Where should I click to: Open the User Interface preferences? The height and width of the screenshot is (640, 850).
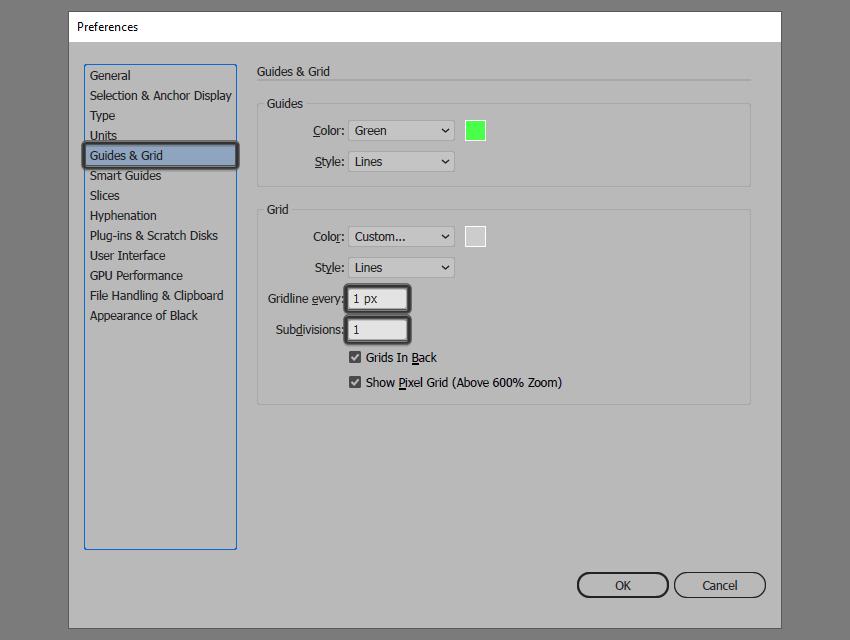coord(127,255)
